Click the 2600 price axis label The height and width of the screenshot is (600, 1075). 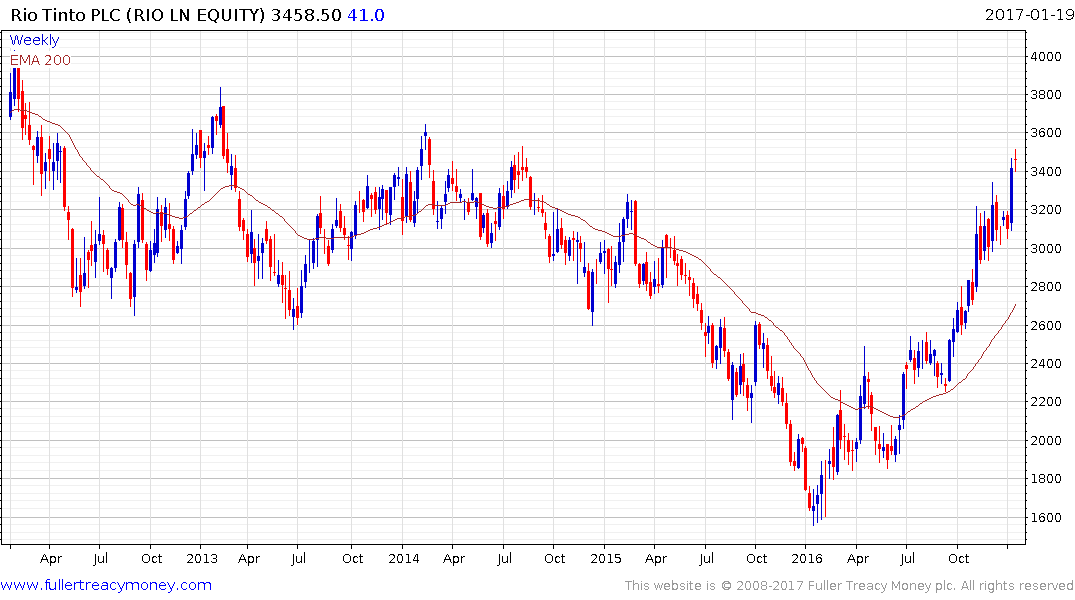click(1046, 326)
